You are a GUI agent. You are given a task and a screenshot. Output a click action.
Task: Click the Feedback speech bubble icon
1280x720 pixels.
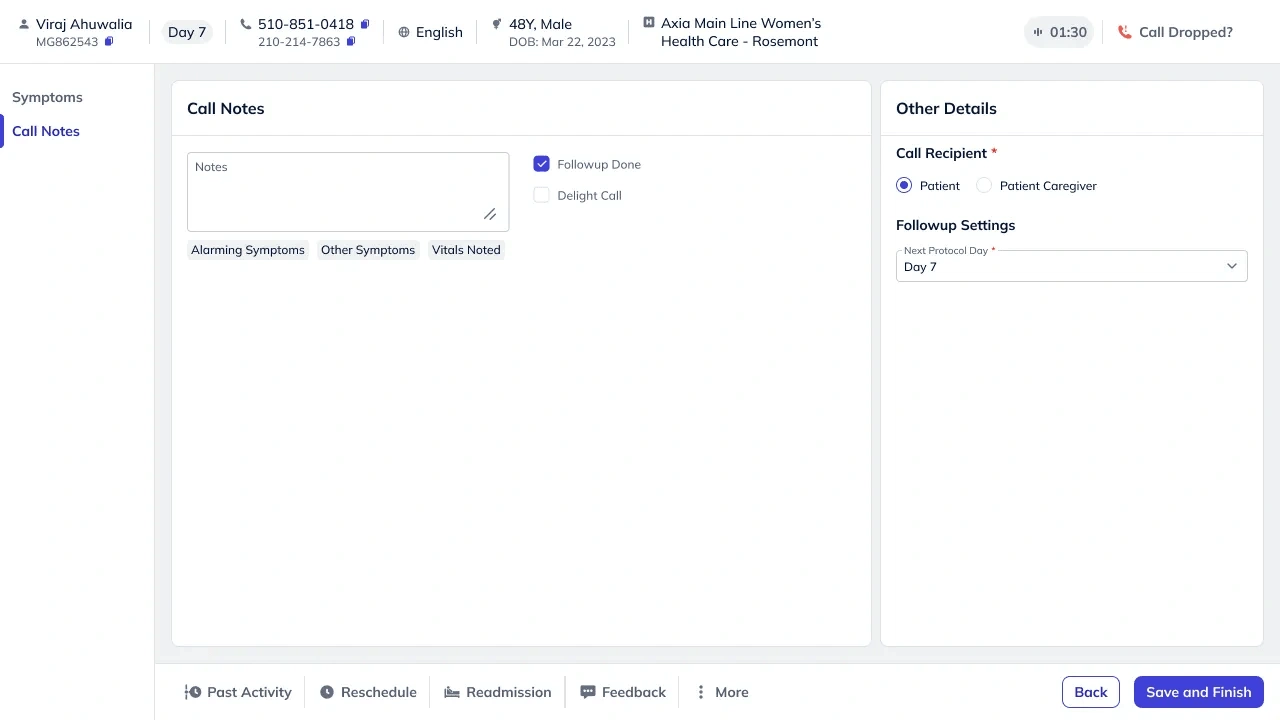coord(588,692)
